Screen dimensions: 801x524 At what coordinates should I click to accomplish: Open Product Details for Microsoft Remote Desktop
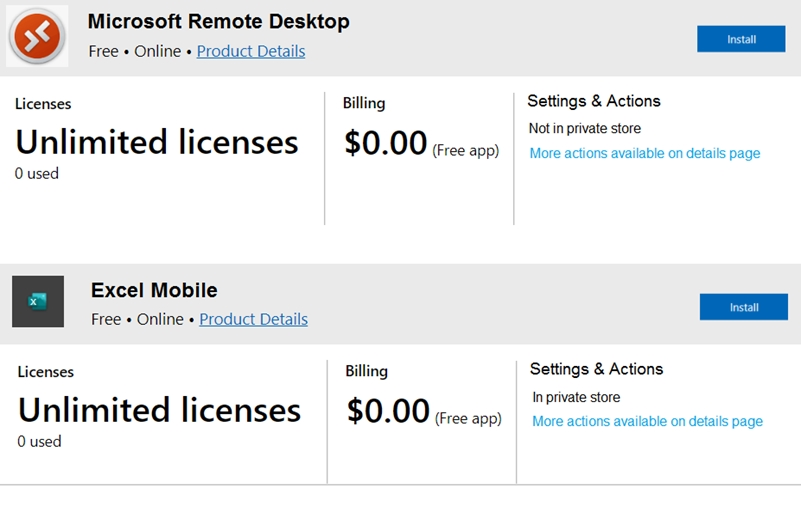pyautogui.click(x=251, y=51)
